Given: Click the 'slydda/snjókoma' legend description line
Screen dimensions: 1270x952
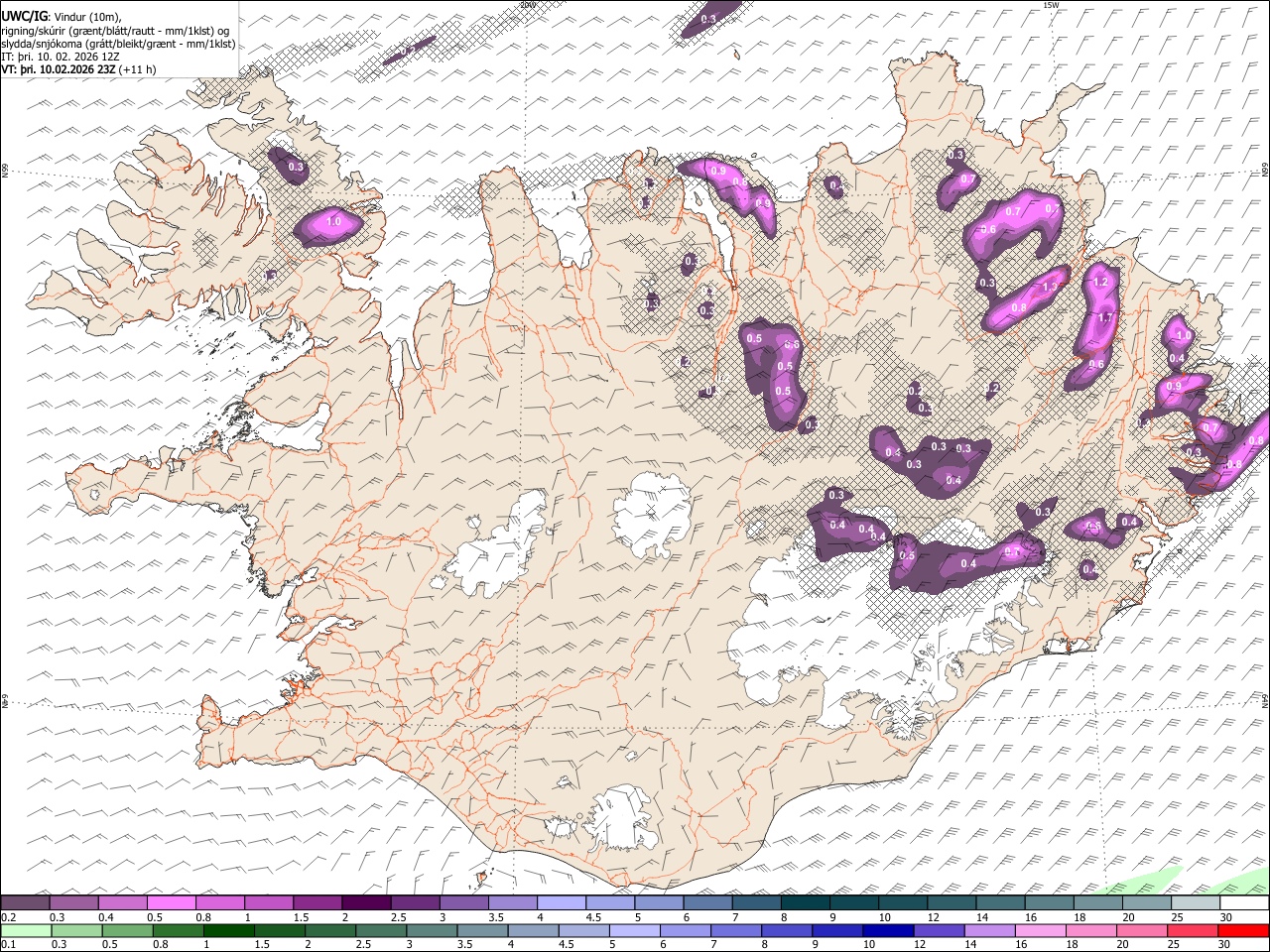Looking at the screenshot, I should pyautogui.click(x=118, y=44).
